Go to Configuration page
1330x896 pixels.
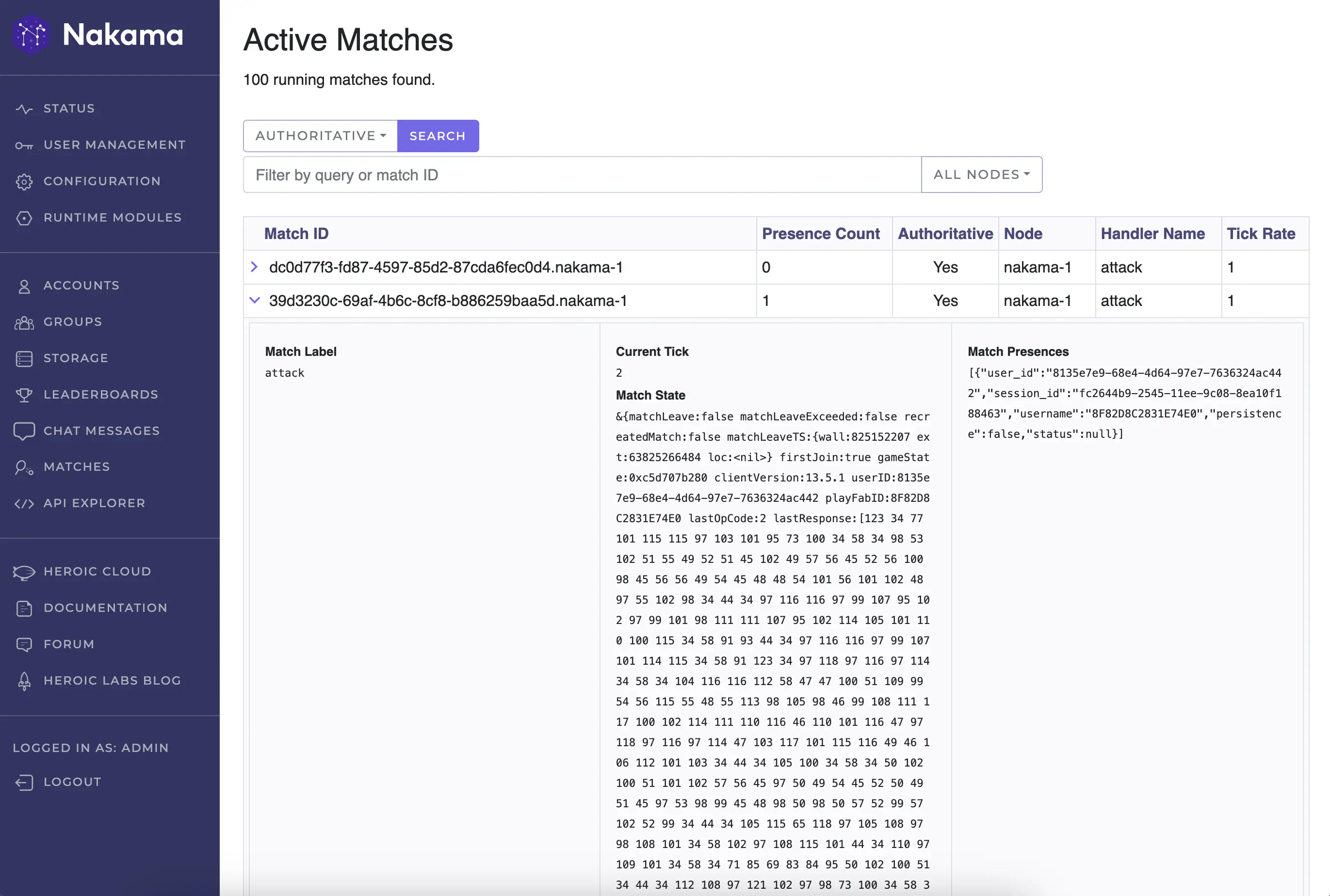(x=102, y=181)
